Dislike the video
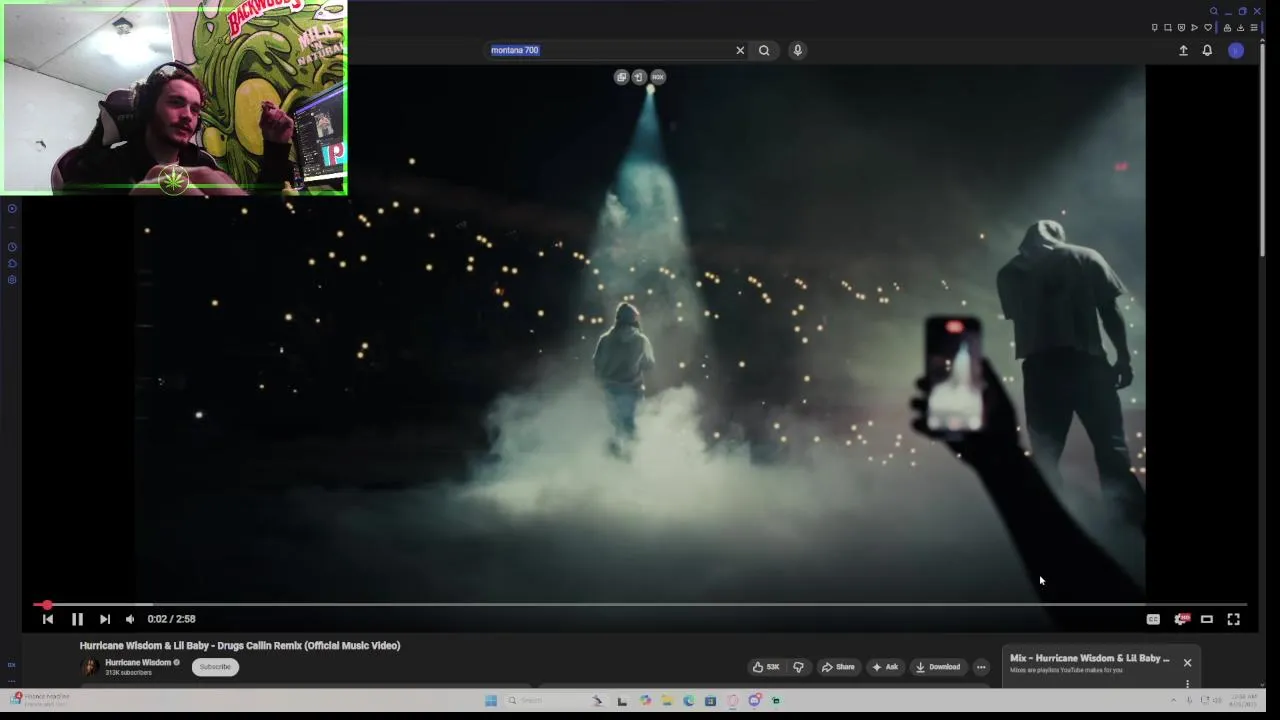 tap(798, 667)
